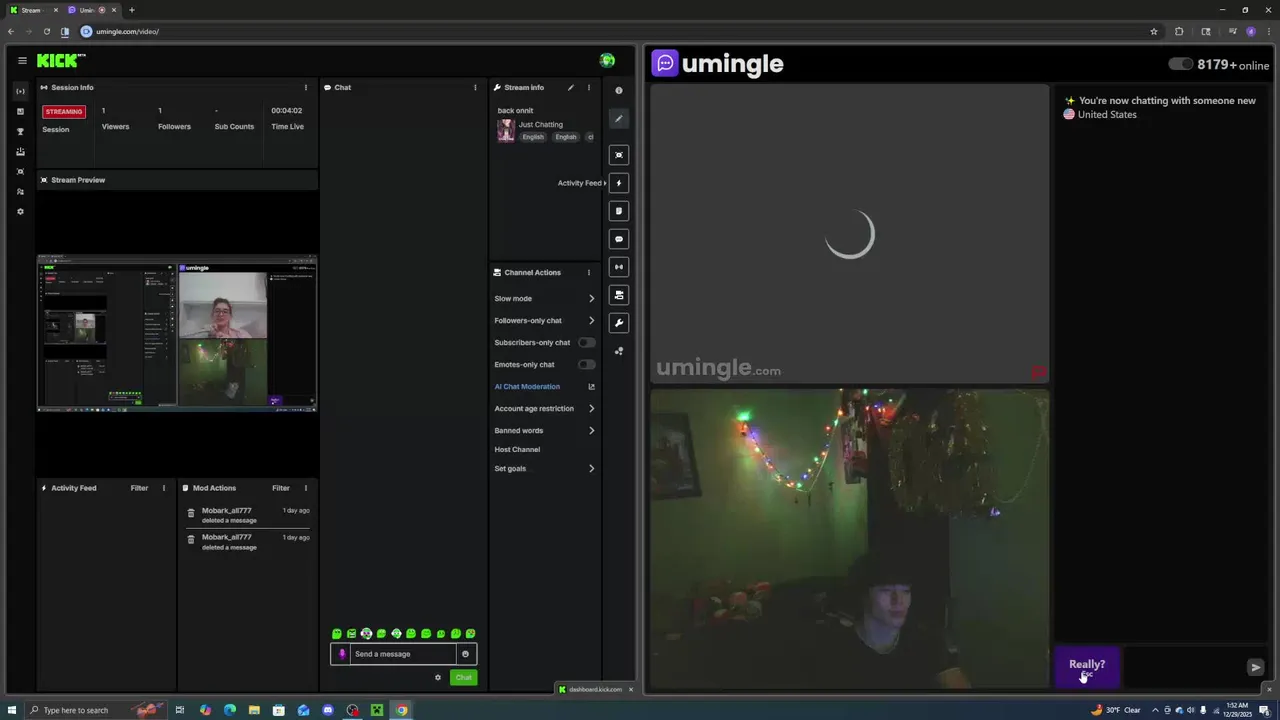This screenshot has height=720, width=1280.
Task: Open Channel Actions panel three-dot menu
Action: pos(588,272)
